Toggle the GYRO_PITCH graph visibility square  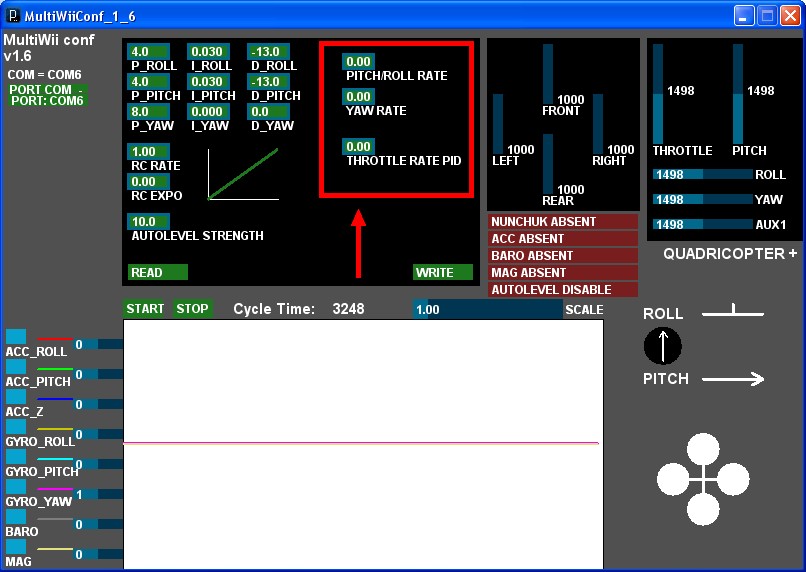16,457
